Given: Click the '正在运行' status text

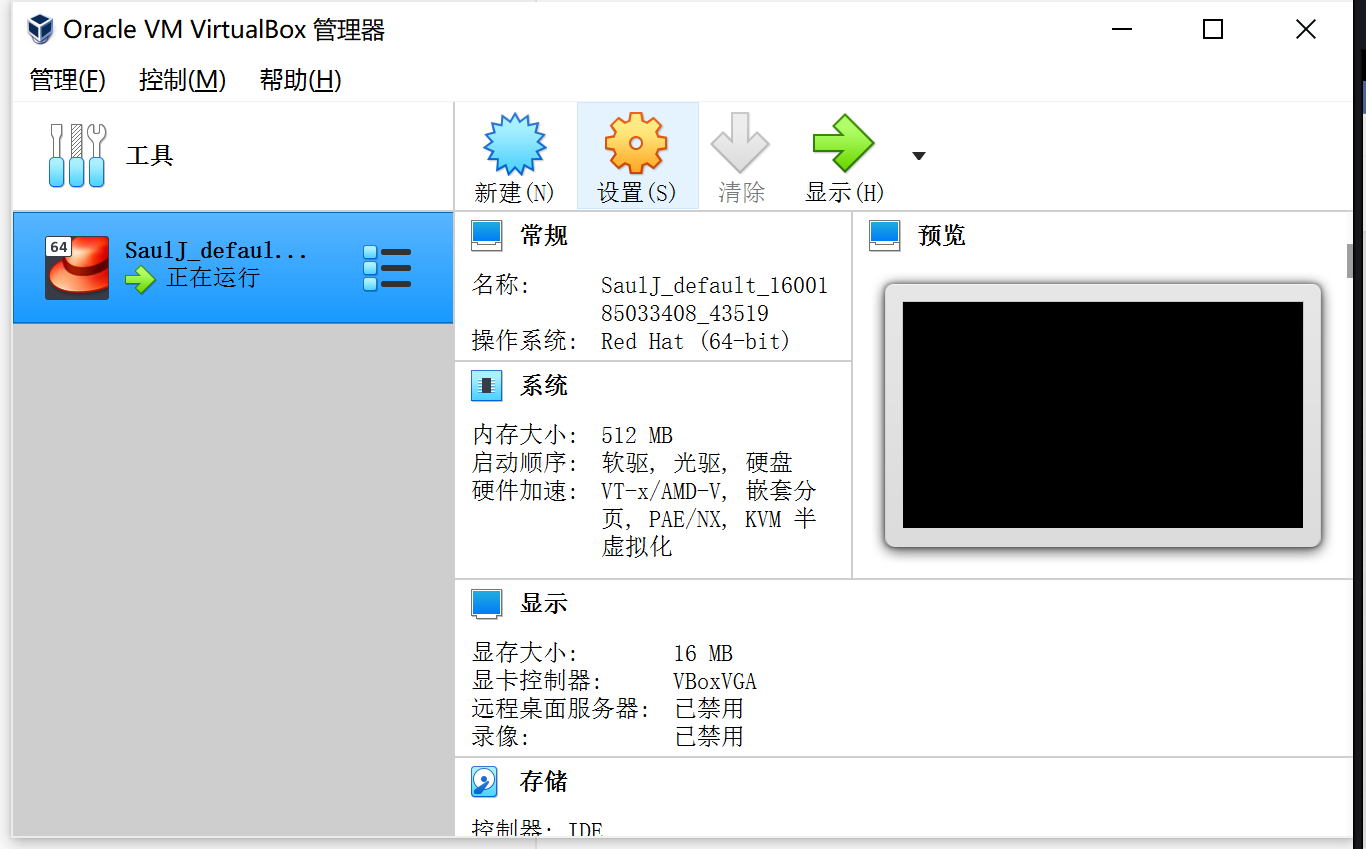Looking at the screenshot, I should click(x=213, y=278).
